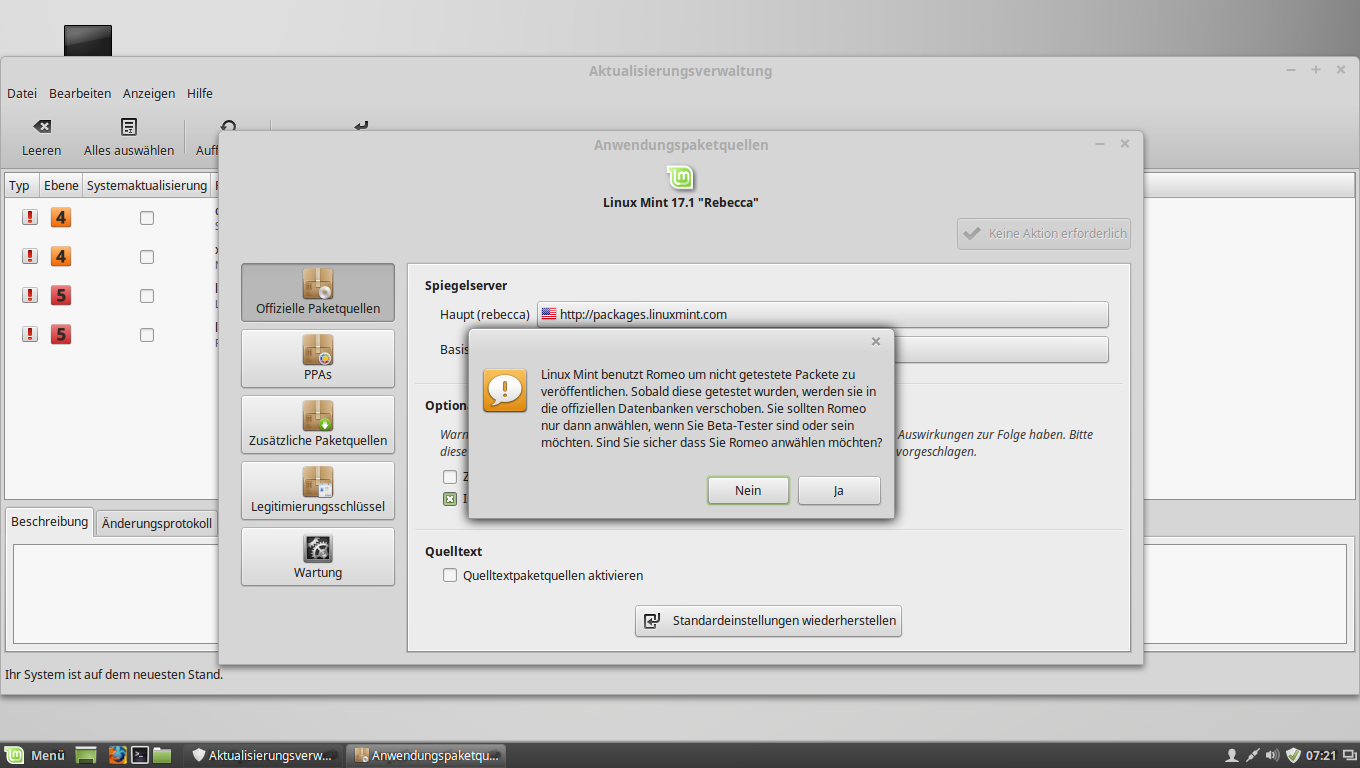This screenshot has height=768, width=1360.
Task: Click the Aktualisierungsverwaltung window title
Action: (680, 71)
